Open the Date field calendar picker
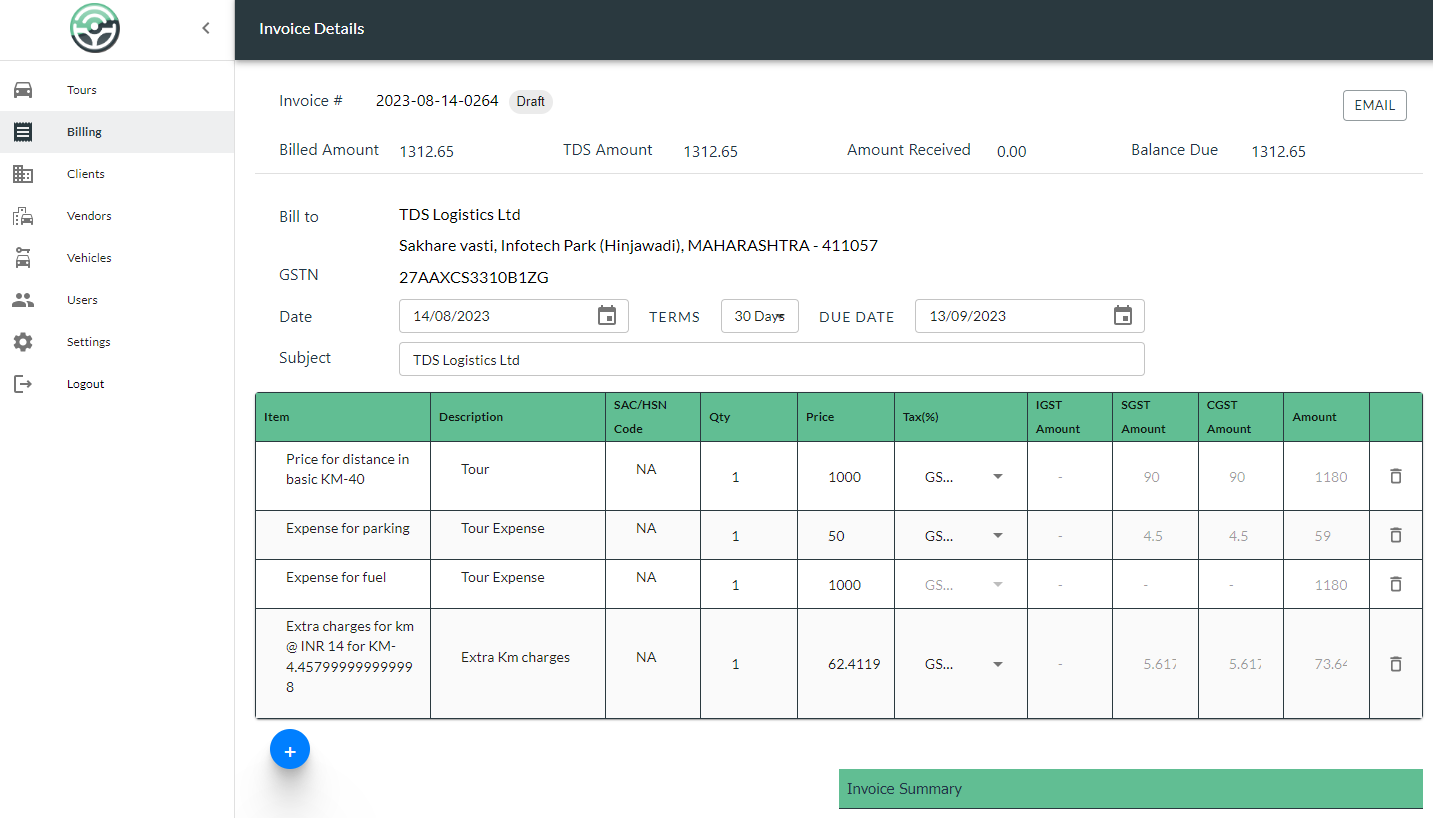Screen dimensions: 1433x818 click(607, 316)
